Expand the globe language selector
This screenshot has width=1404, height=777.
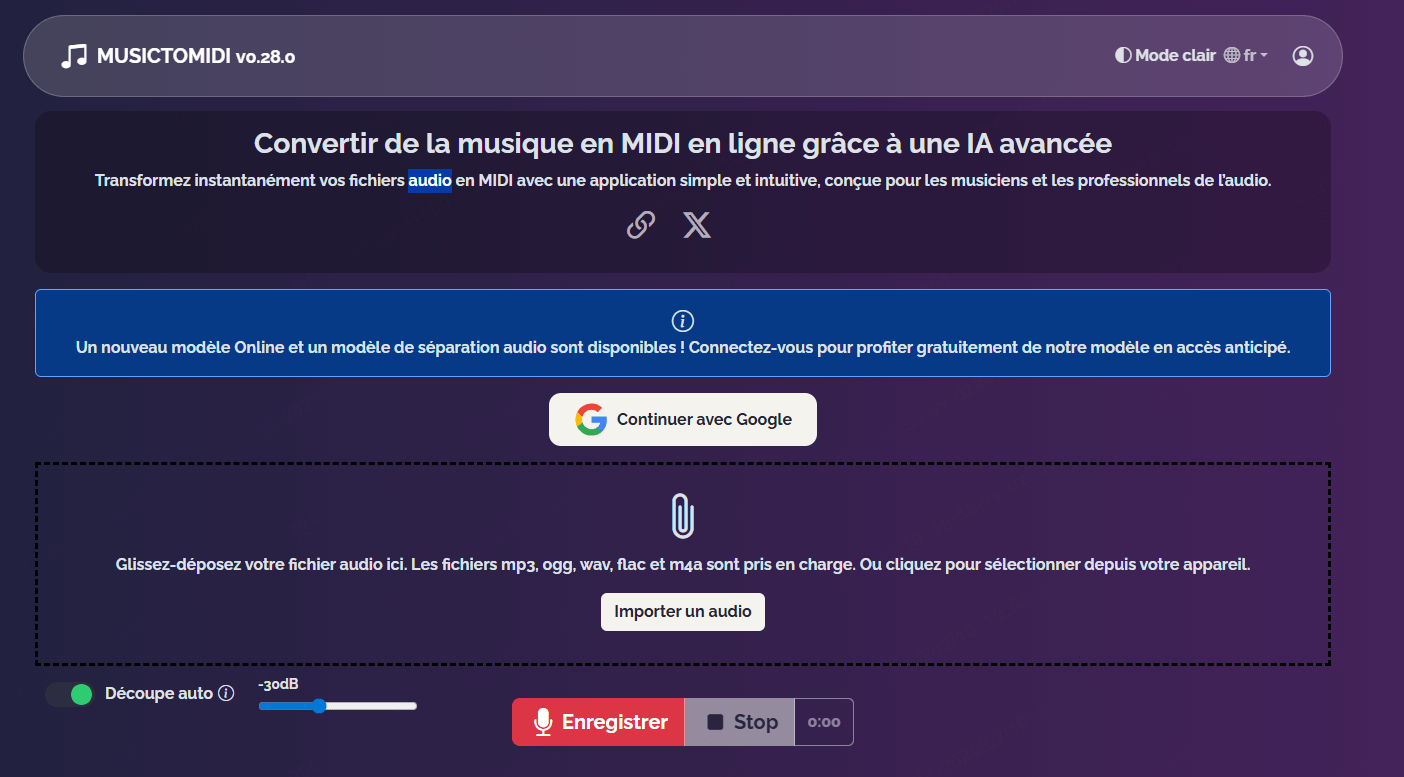[1231, 55]
